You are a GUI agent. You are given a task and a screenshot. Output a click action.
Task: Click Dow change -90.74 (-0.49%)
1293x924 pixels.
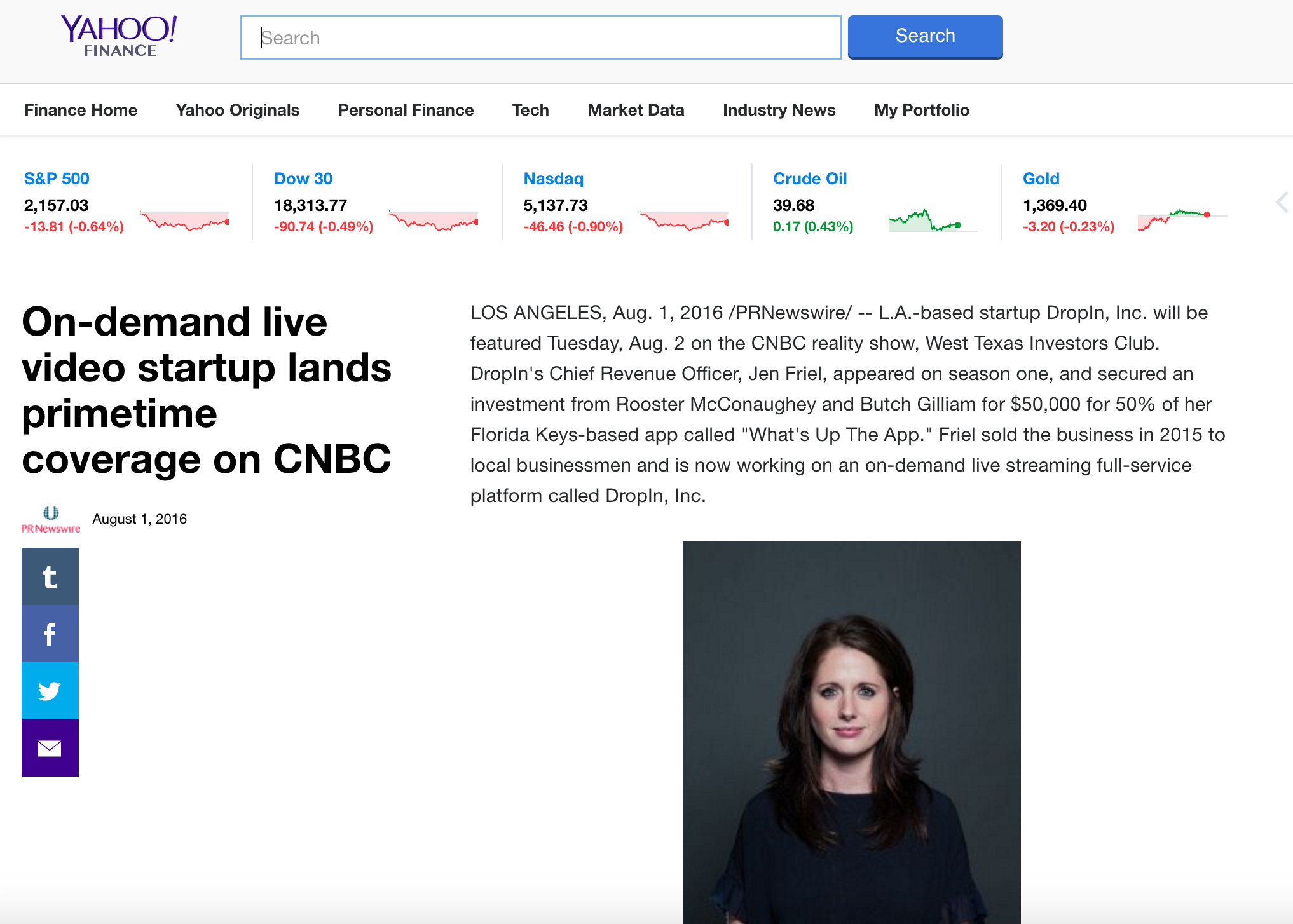324,226
